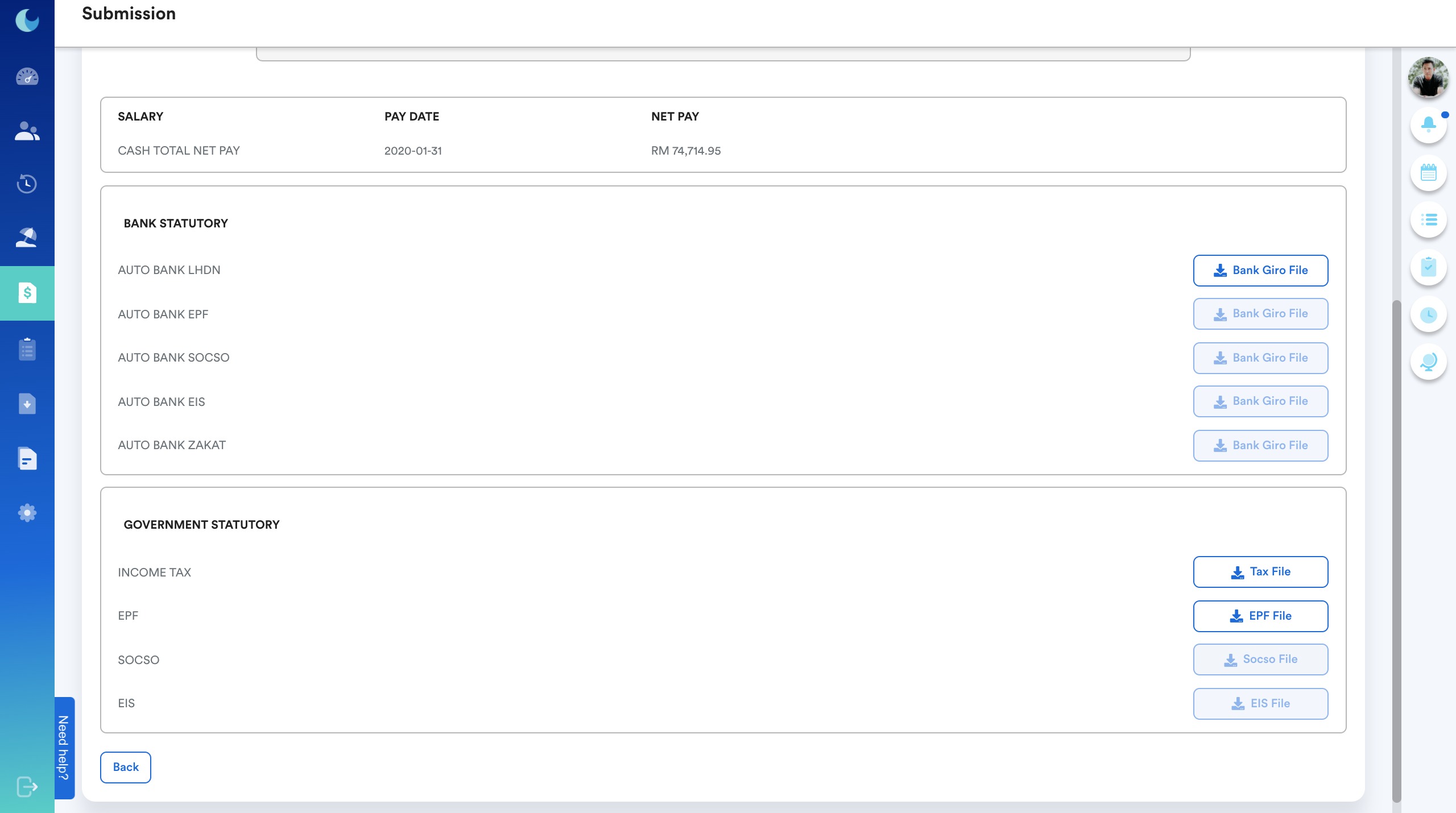Open the notifications bell icon
The height and width of the screenshot is (813, 1456).
click(1428, 125)
